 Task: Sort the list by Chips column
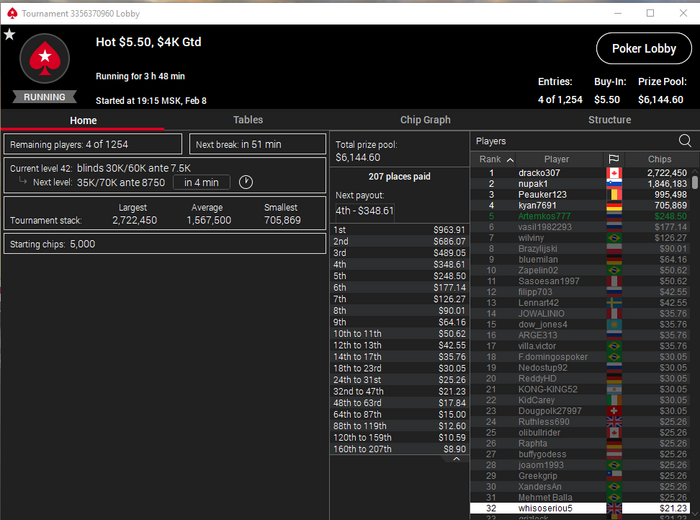659,159
